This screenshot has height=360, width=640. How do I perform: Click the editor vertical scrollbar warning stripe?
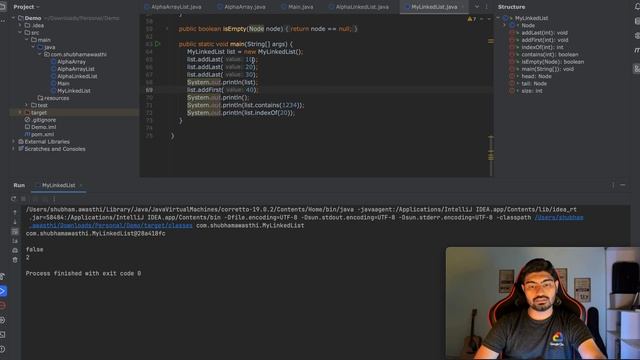click(x=491, y=41)
